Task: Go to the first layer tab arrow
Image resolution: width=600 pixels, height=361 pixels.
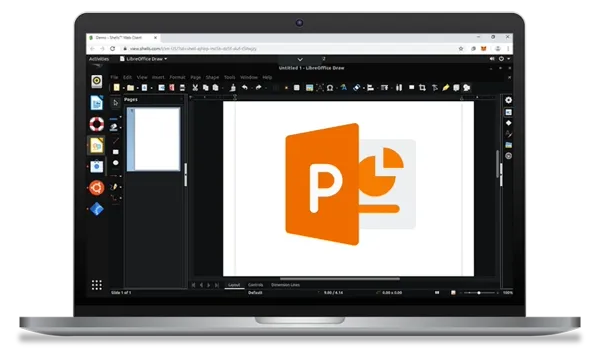Action: (x=194, y=285)
